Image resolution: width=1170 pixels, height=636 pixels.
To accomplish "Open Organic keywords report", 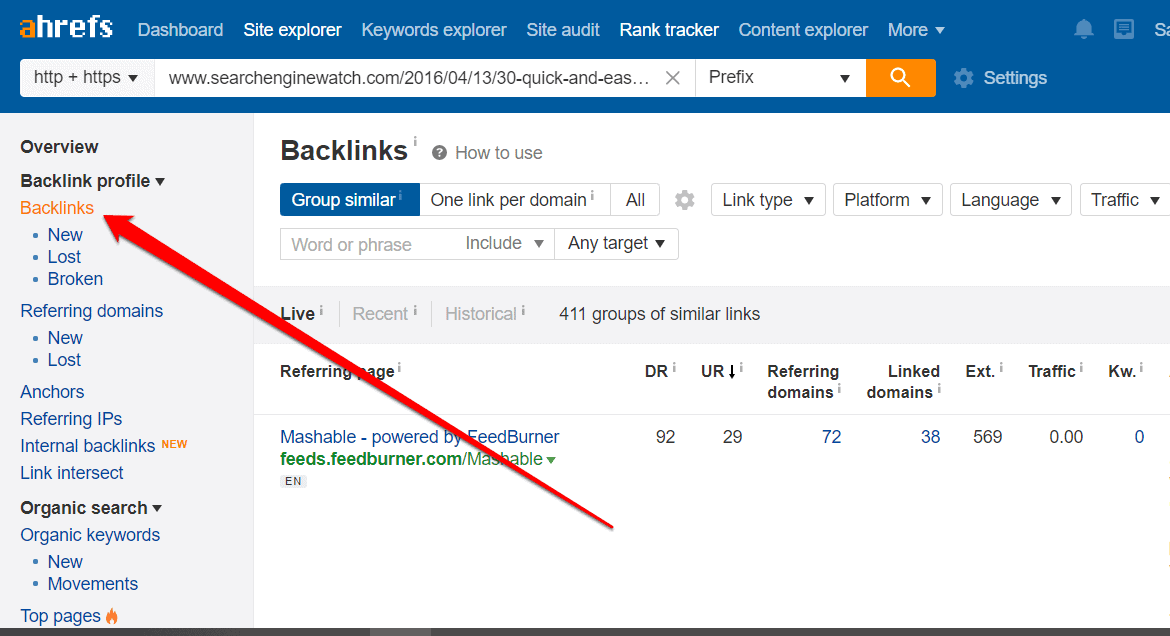I will point(90,535).
